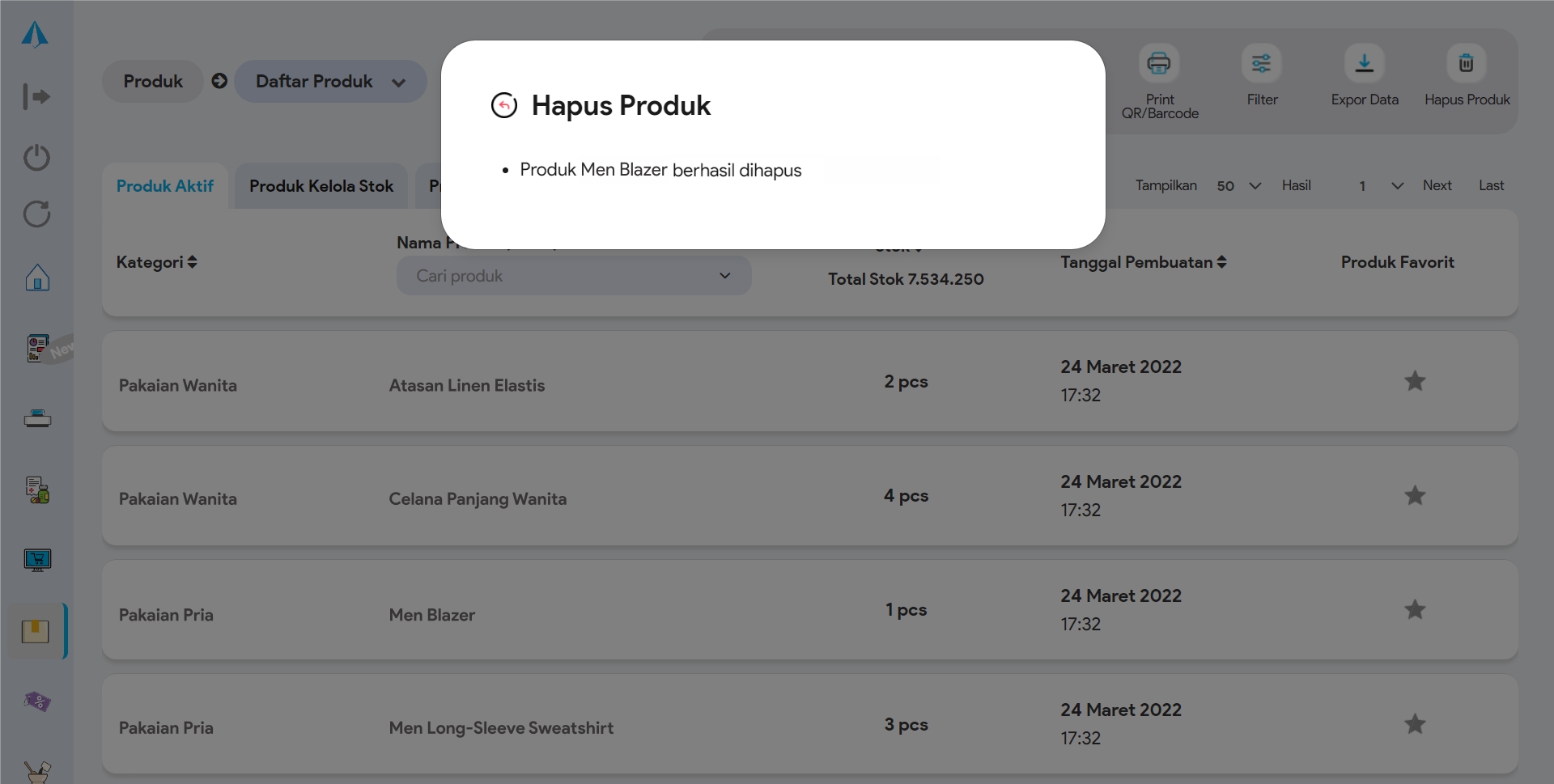Image resolution: width=1554 pixels, height=784 pixels.
Task: Mark Celana Panjang Wanita as favorite
Action: point(1415,496)
